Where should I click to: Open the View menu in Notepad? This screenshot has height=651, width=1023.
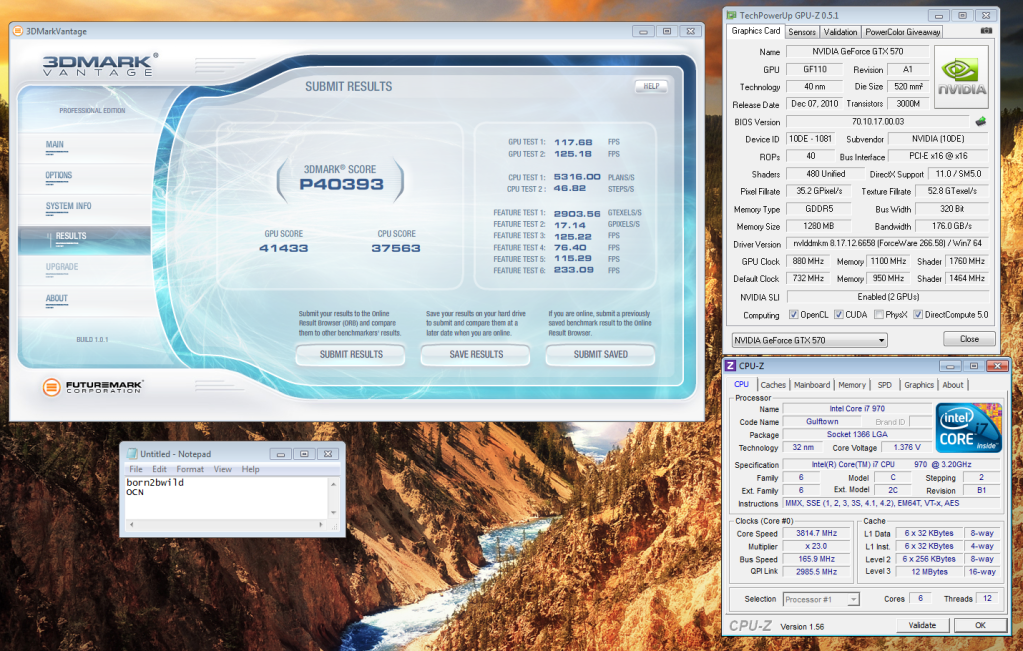tap(222, 469)
